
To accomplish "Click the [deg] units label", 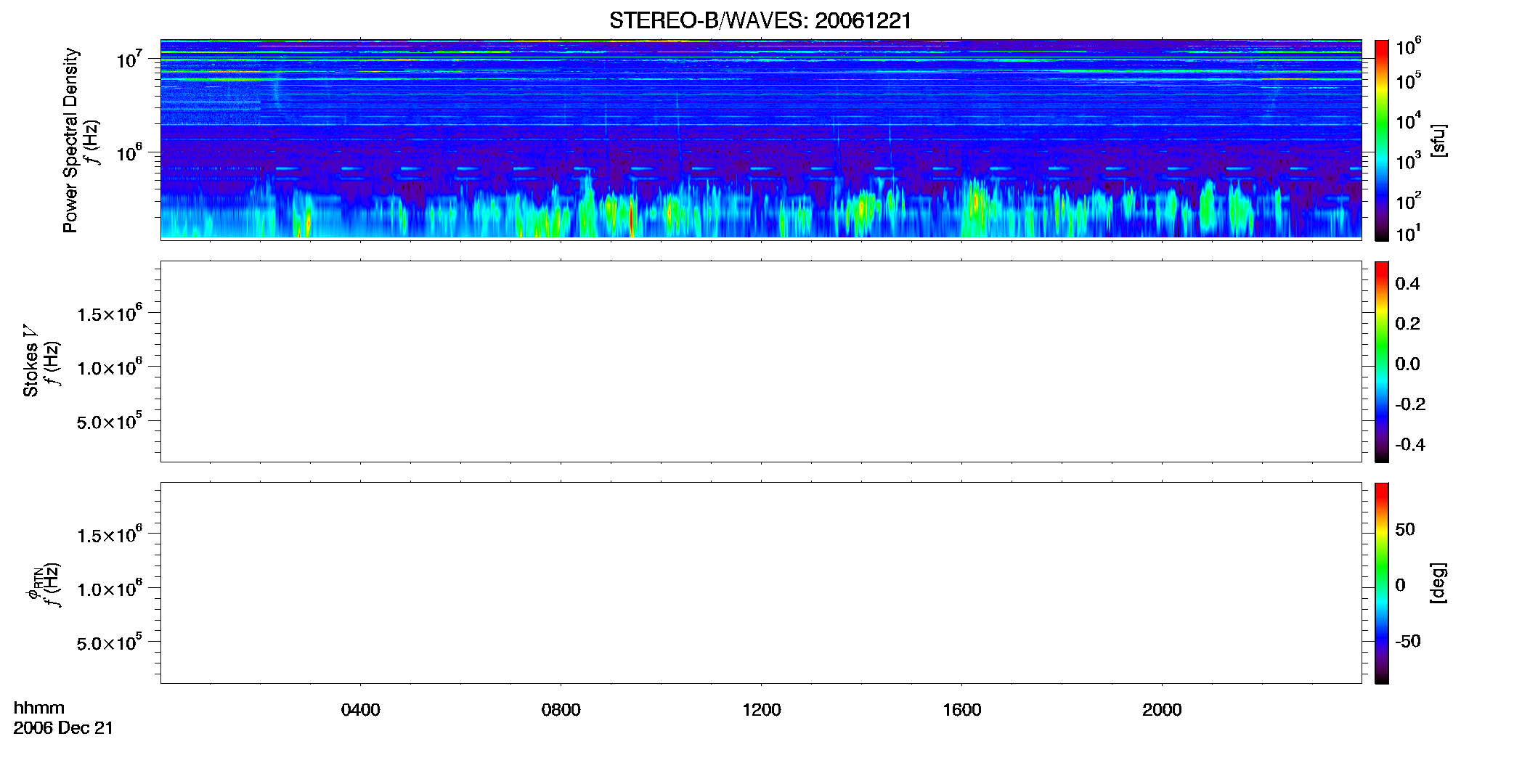I will (x=1438, y=583).
